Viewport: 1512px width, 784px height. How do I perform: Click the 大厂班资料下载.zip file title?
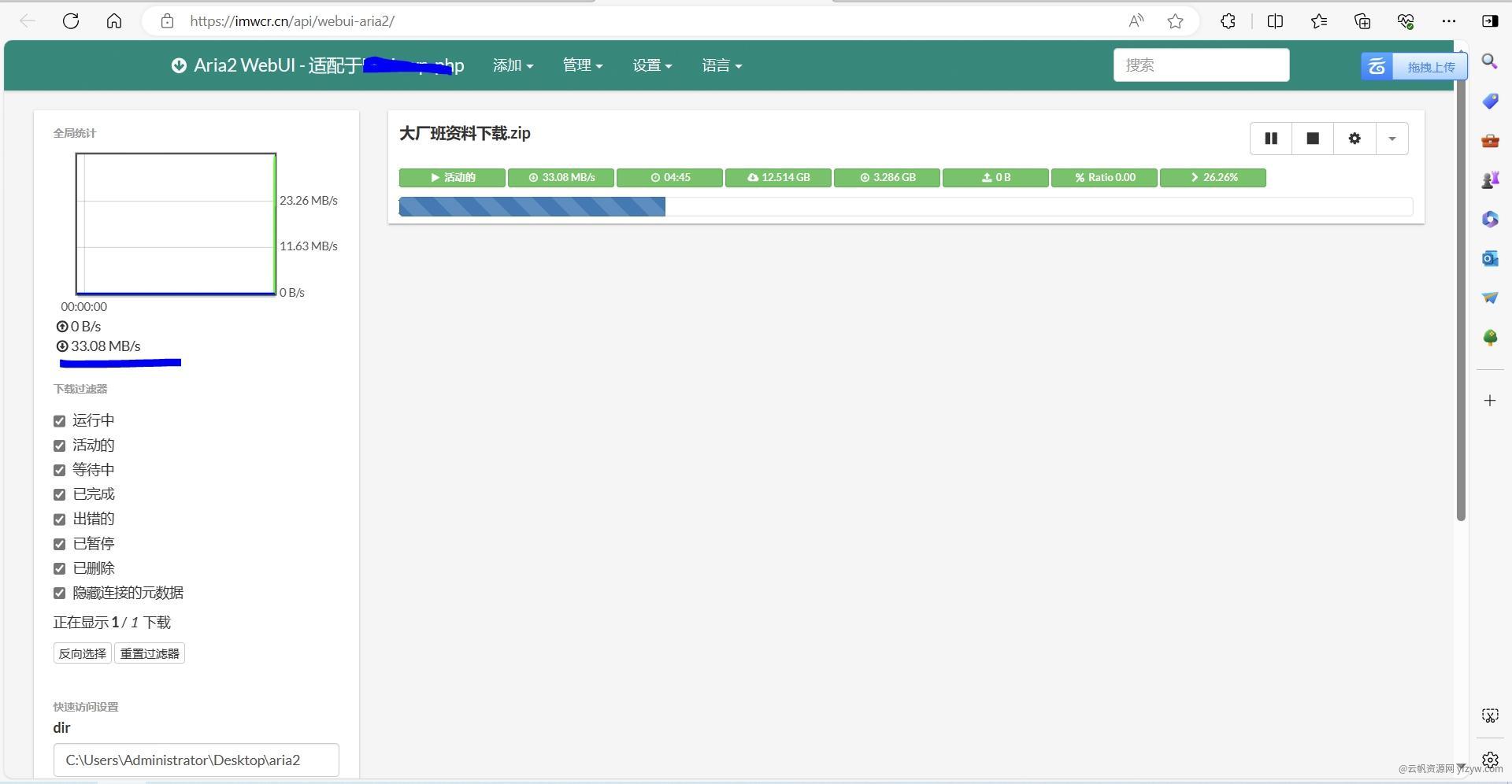click(x=465, y=134)
